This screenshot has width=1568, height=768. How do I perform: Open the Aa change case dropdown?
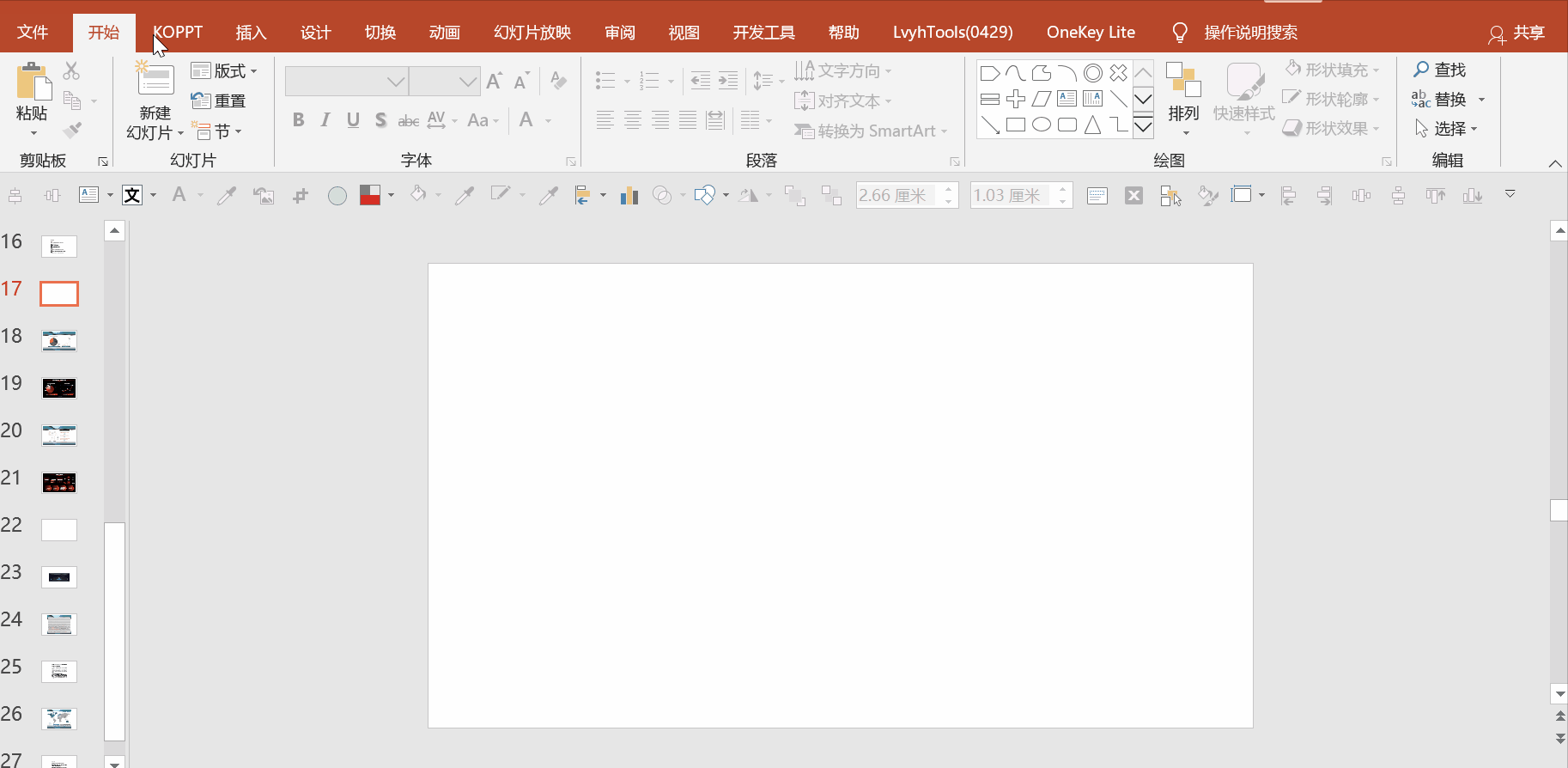[483, 120]
